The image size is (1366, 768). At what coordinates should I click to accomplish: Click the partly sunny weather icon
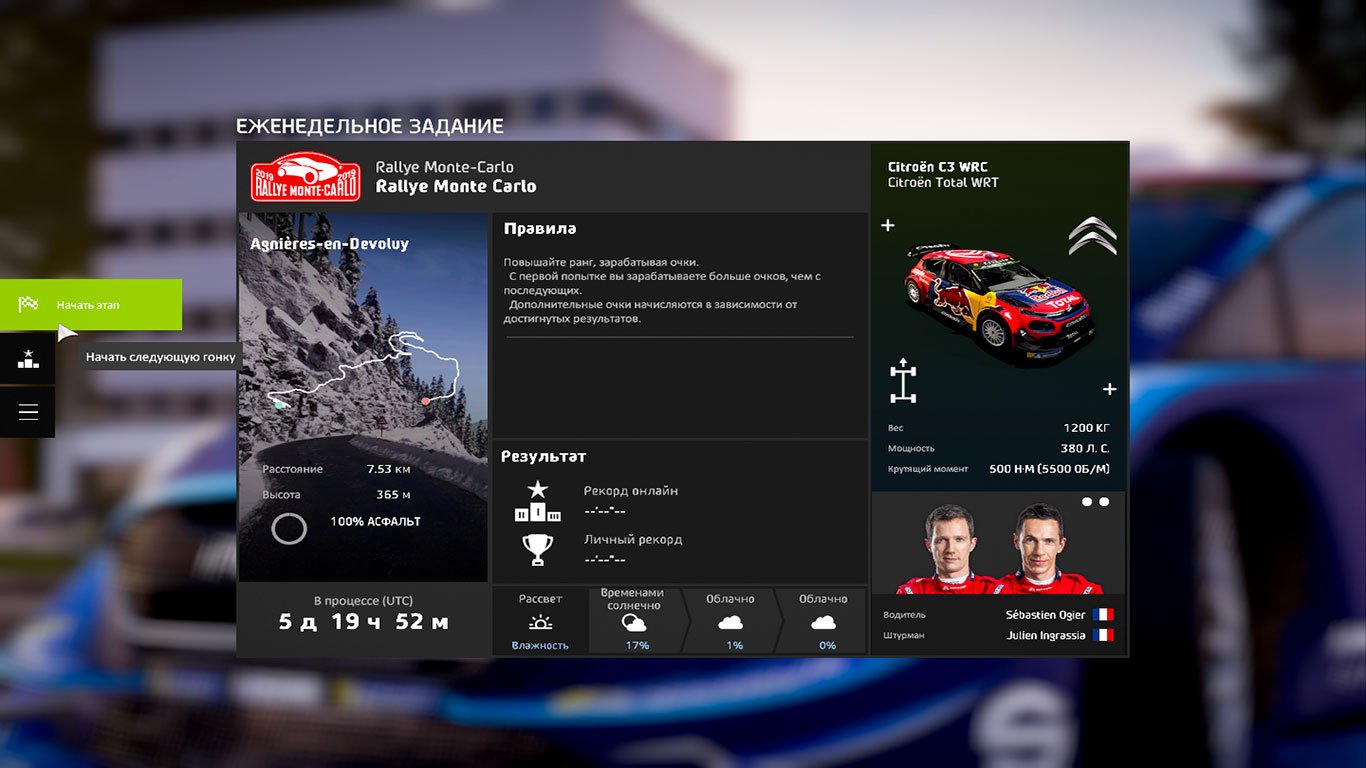(x=633, y=623)
